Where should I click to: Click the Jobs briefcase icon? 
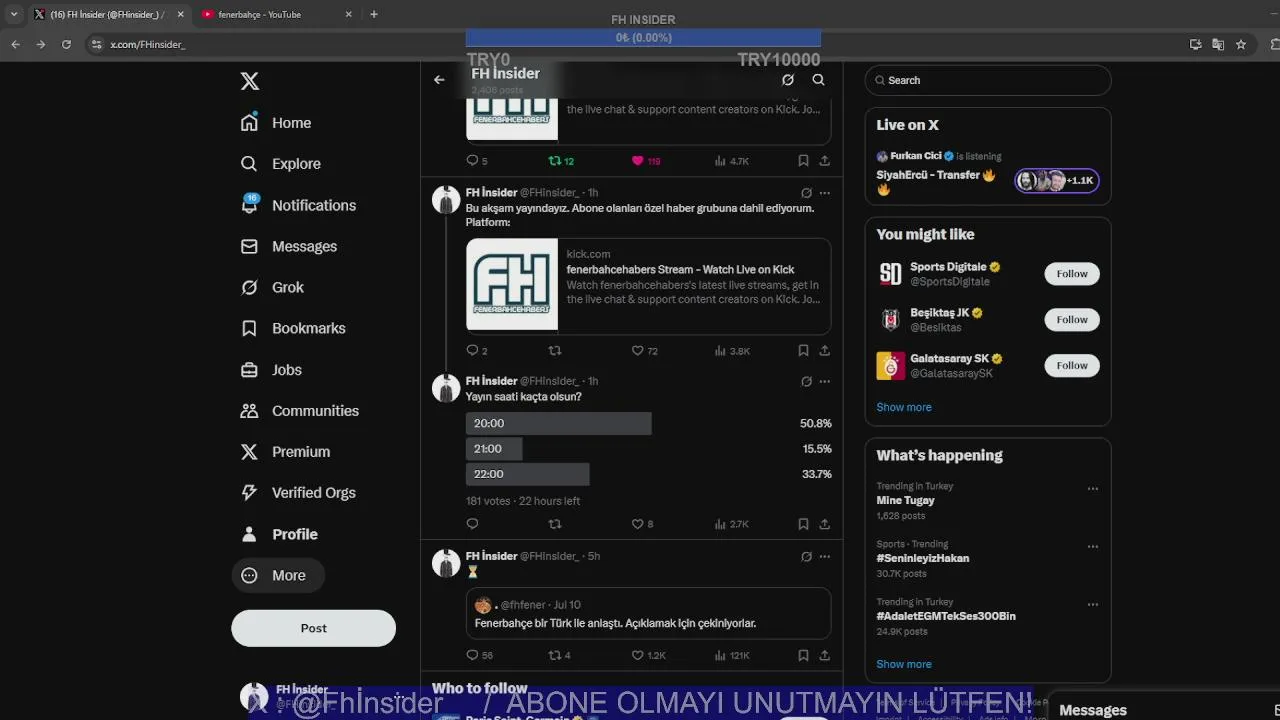(249, 370)
